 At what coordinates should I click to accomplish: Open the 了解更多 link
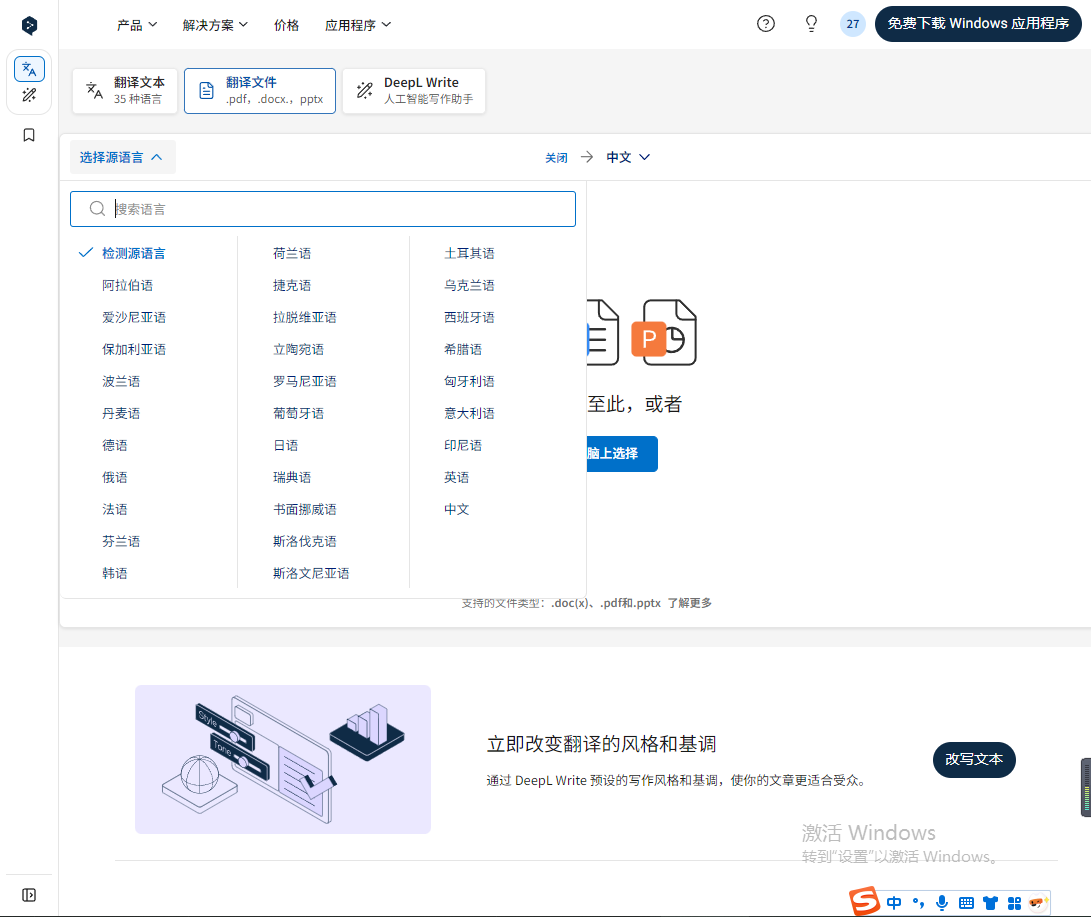coord(690,603)
